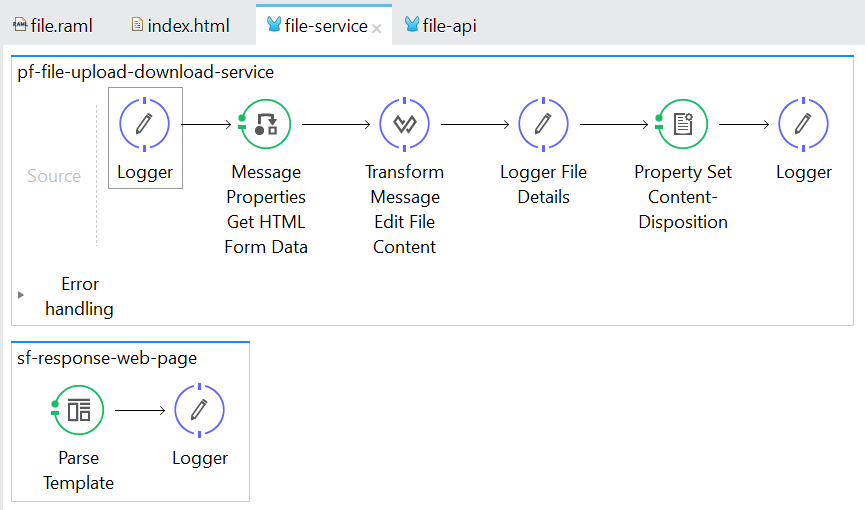
Task: Click the Message Properties Get HTML Form Data icon
Action: tap(265, 124)
